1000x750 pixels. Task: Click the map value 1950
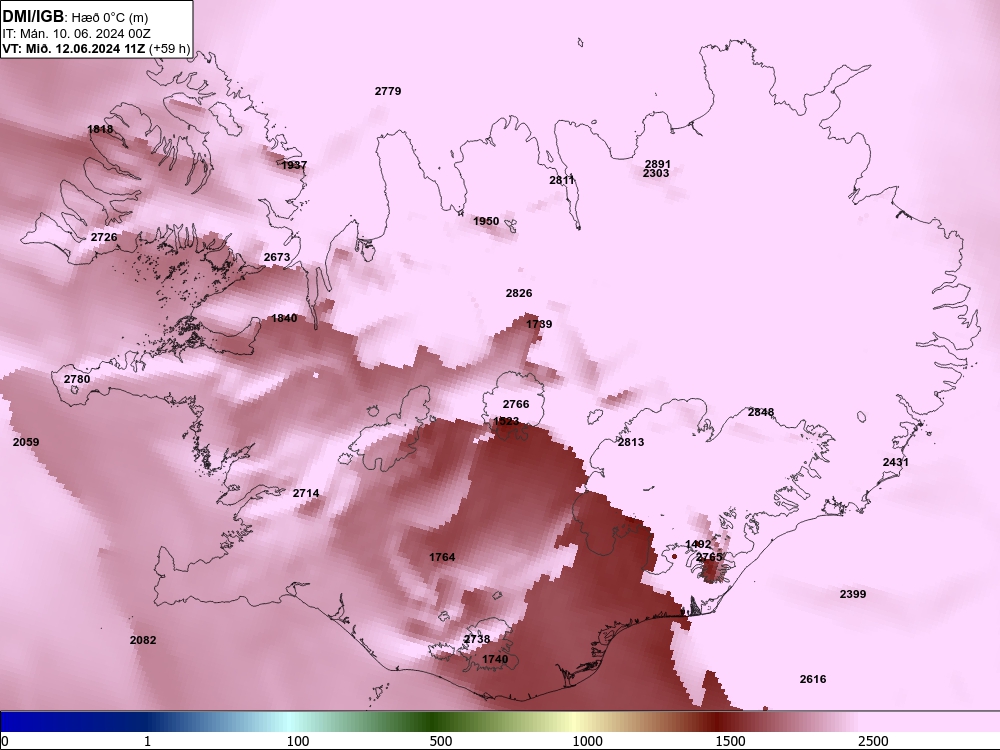coord(486,221)
